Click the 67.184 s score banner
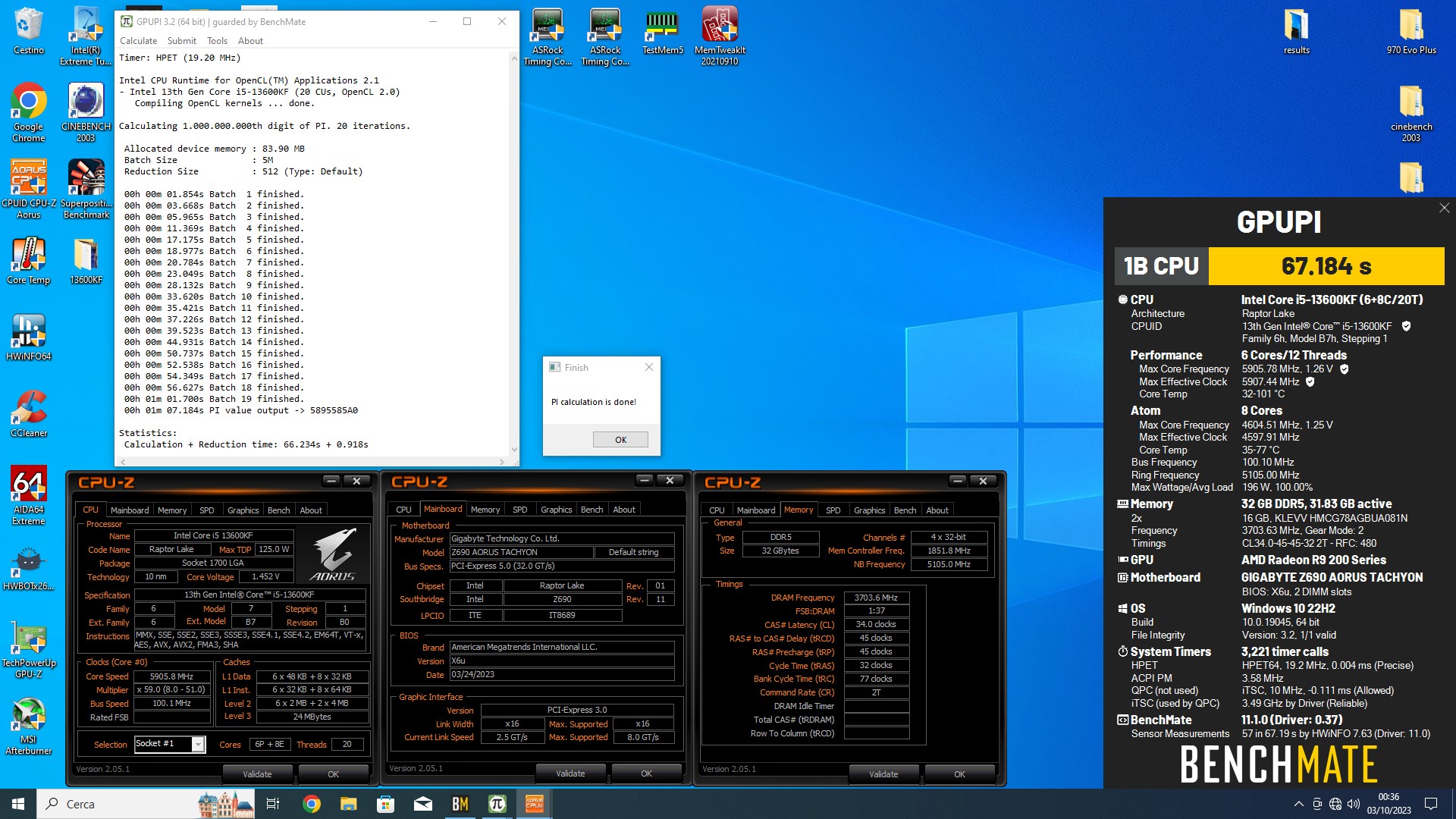Image resolution: width=1456 pixels, height=819 pixels. [1326, 266]
